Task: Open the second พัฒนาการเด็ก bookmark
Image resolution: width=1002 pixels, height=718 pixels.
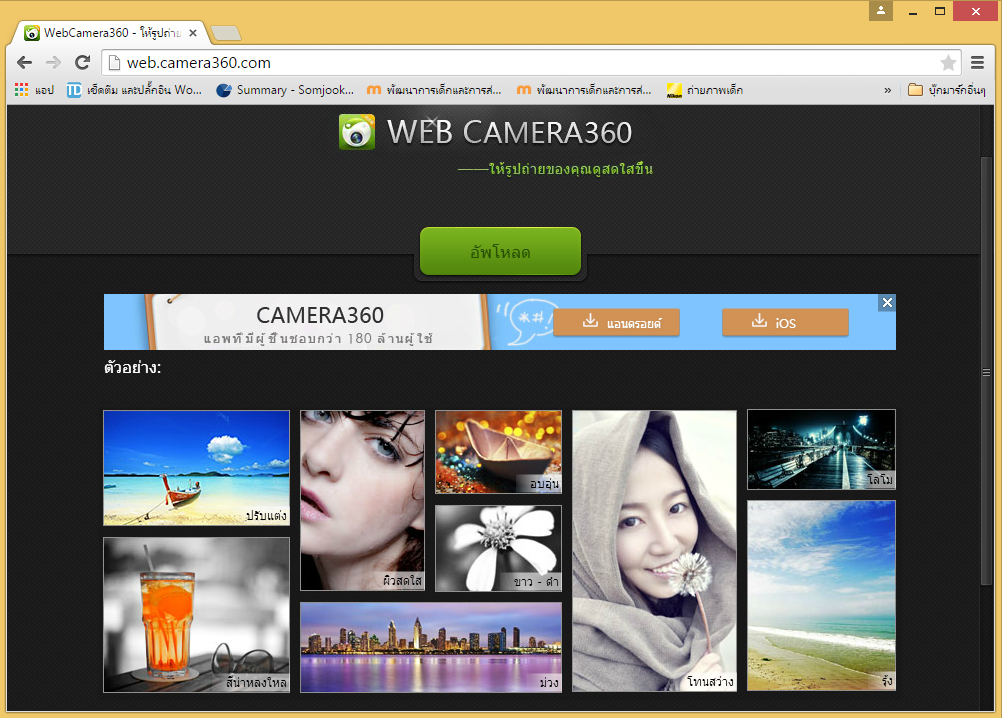Action: click(x=584, y=90)
